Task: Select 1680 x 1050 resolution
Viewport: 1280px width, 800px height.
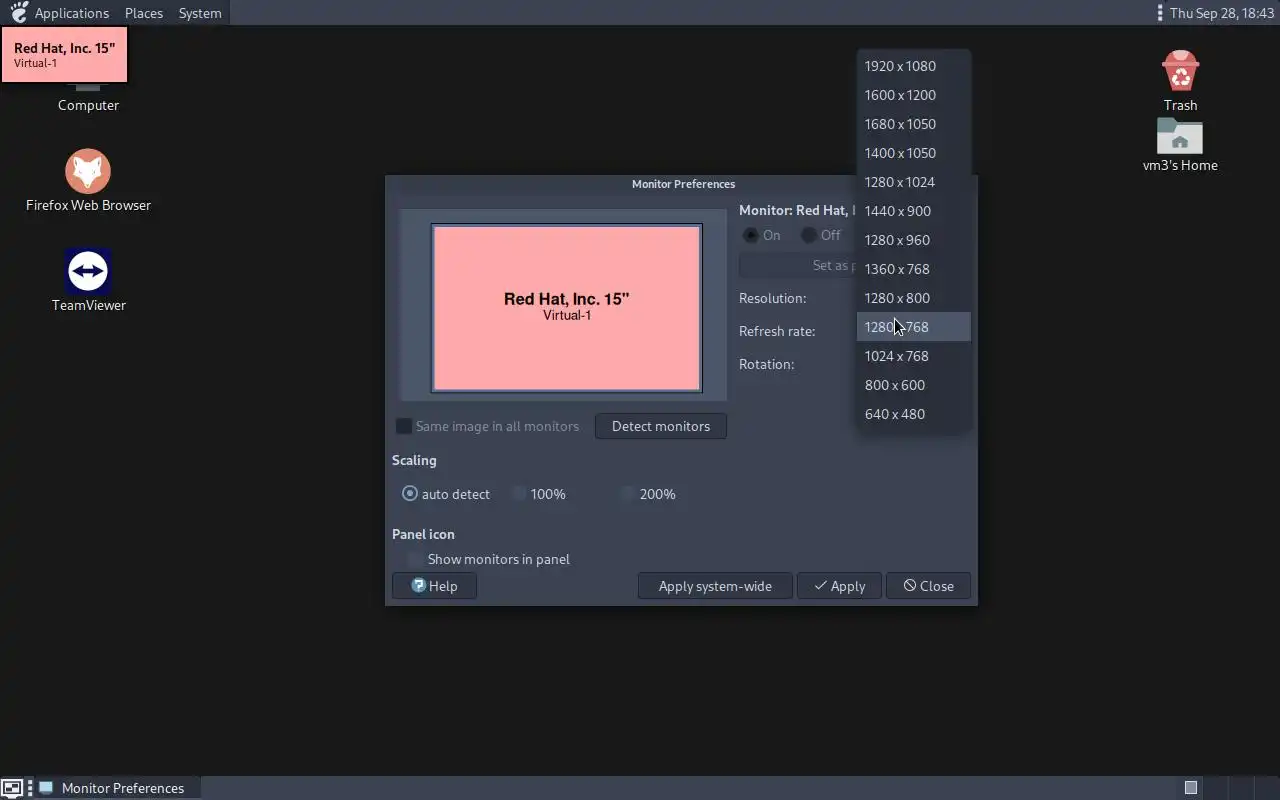Action: (x=913, y=124)
